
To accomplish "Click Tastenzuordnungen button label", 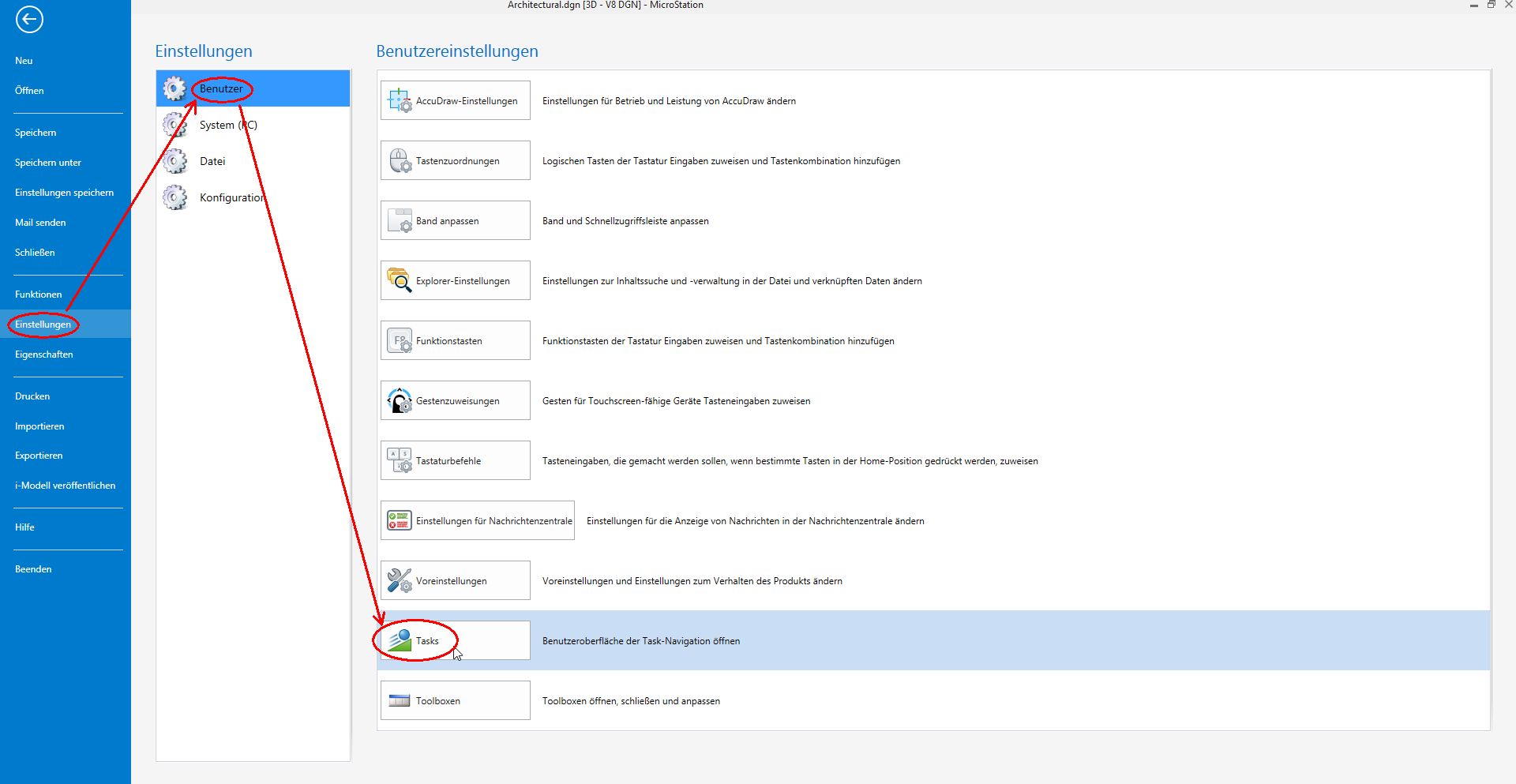I will pyautogui.click(x=458, y=161).
